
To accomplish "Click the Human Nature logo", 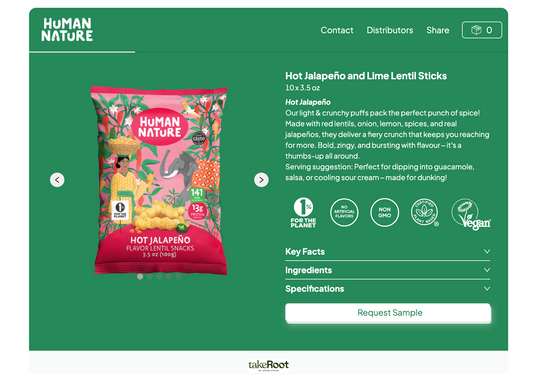I will (x=67, y=30).
